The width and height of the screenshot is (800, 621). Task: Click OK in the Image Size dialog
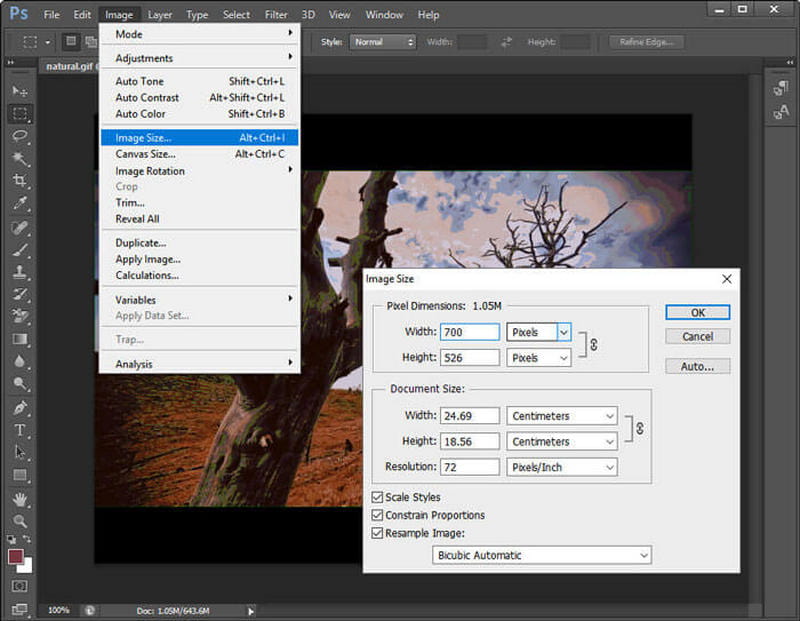tap(697, 312)
